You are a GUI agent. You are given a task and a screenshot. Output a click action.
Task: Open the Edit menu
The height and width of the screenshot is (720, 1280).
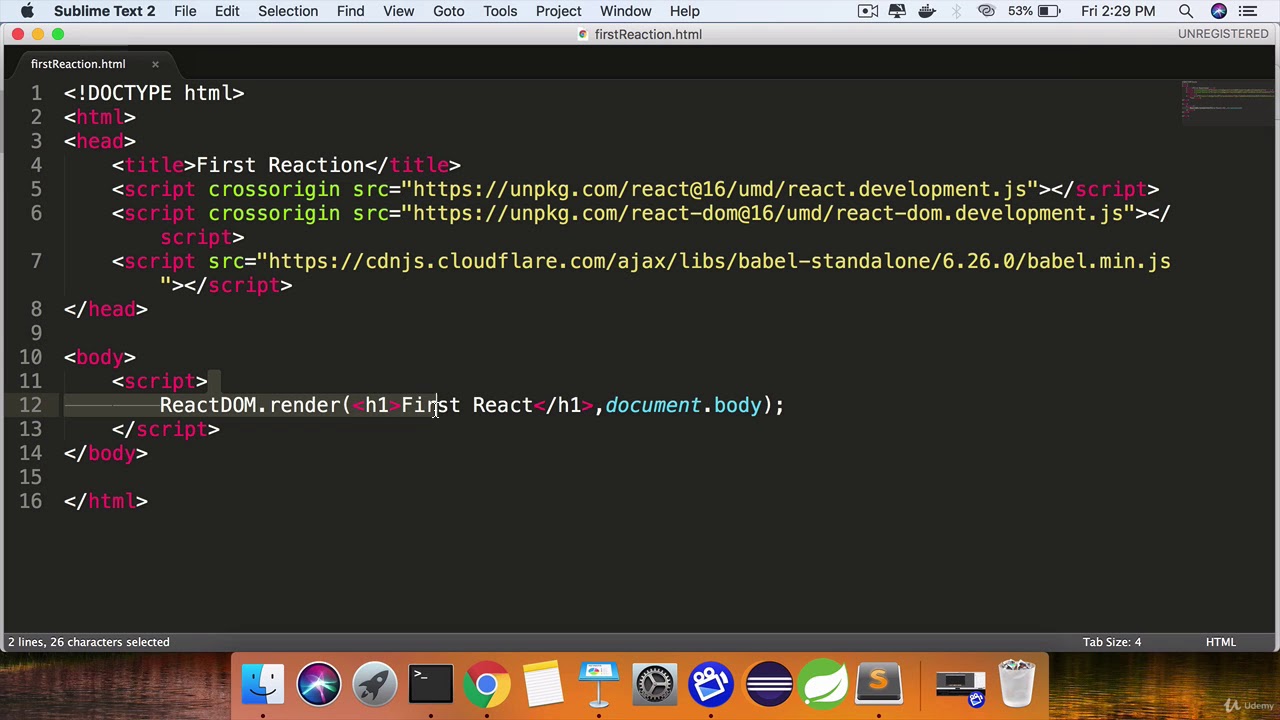tap(227, 11)
